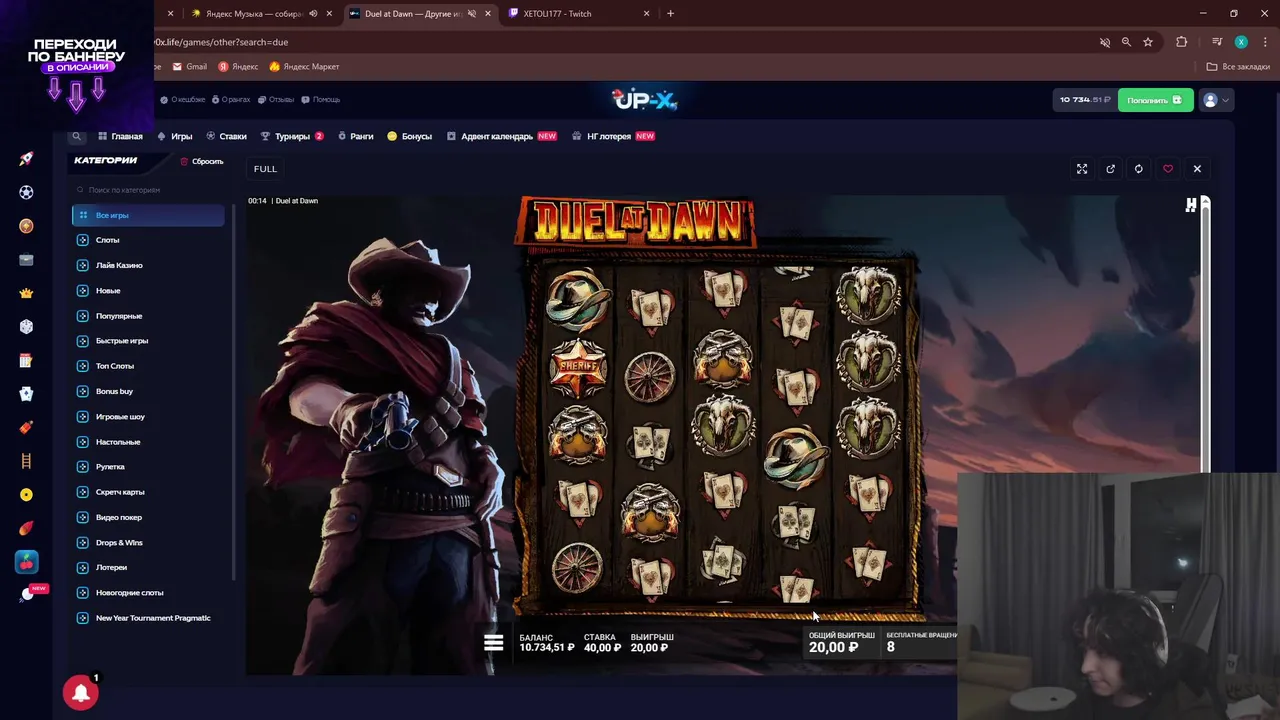Select the Видео покер category
This screenshot has height=720, width=1280.
point(148,517)
